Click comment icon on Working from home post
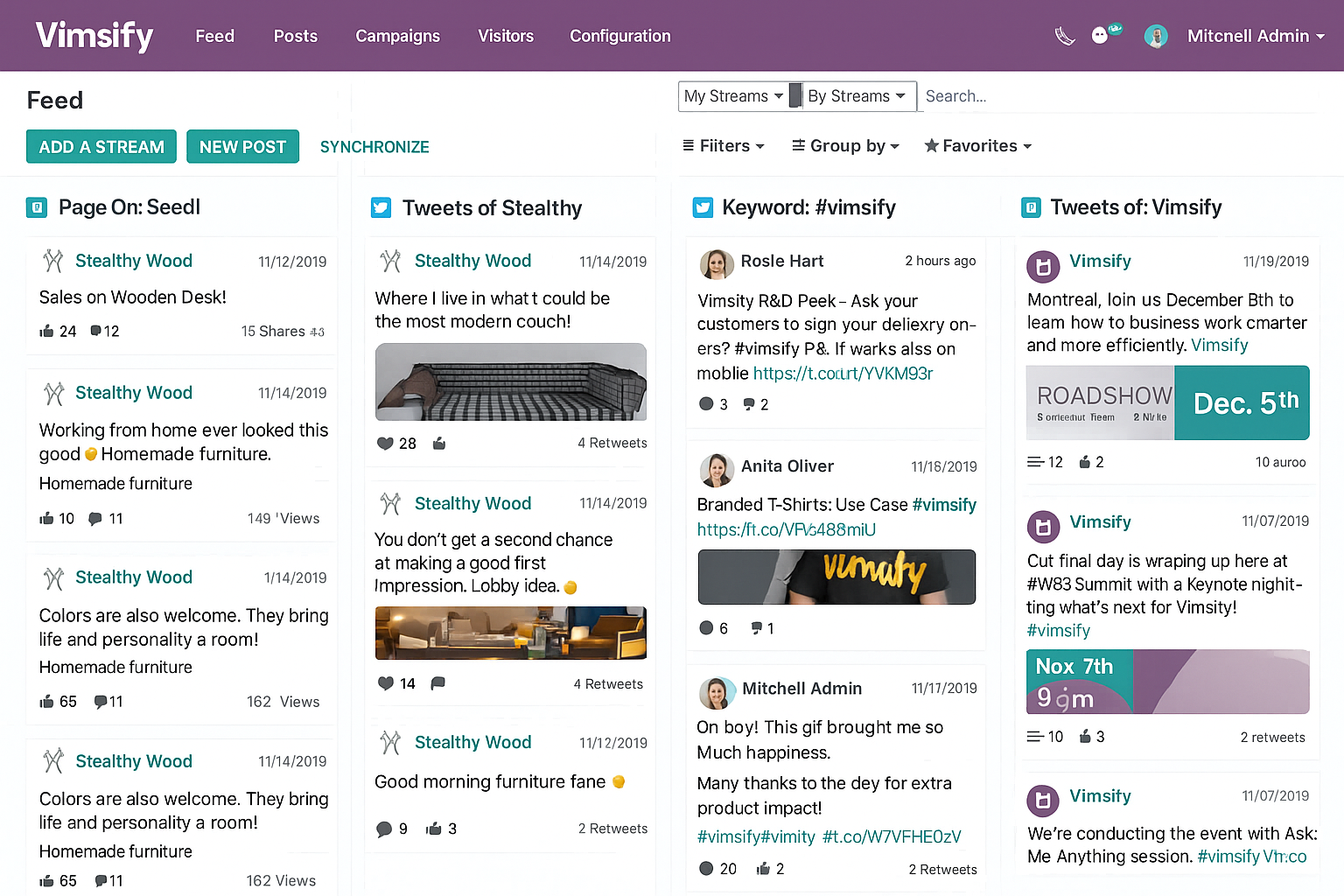The height and width of the screenshot is (896, 1344). point(95,518)
